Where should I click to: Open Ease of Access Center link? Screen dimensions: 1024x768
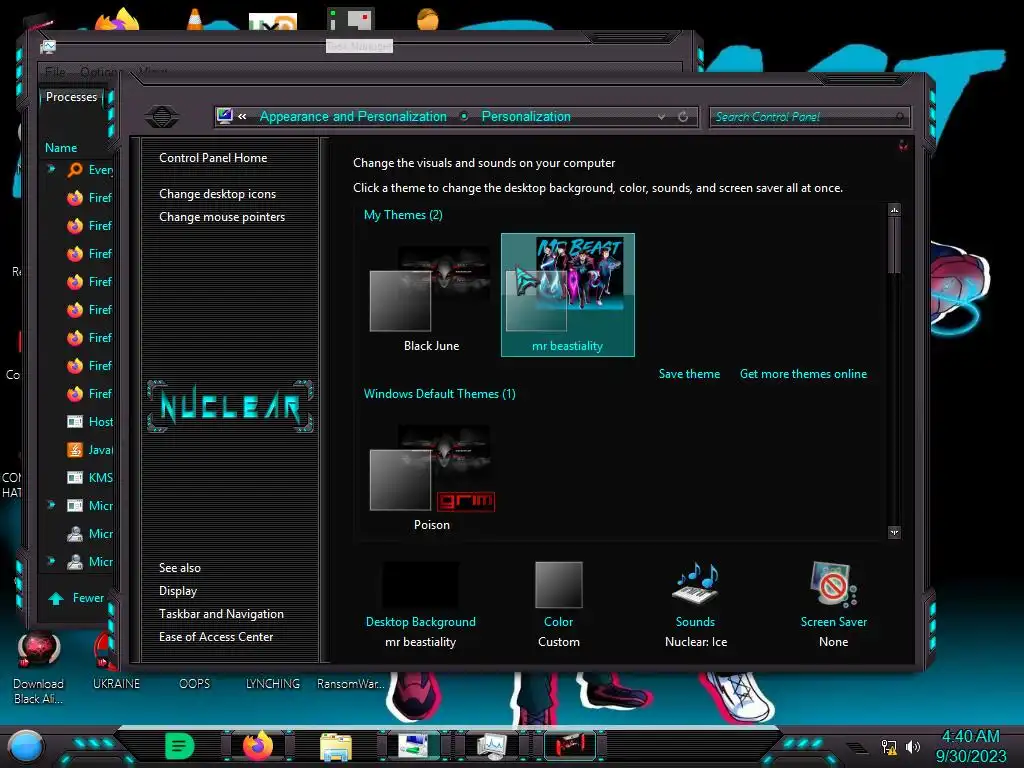click(x=216, y=637)
